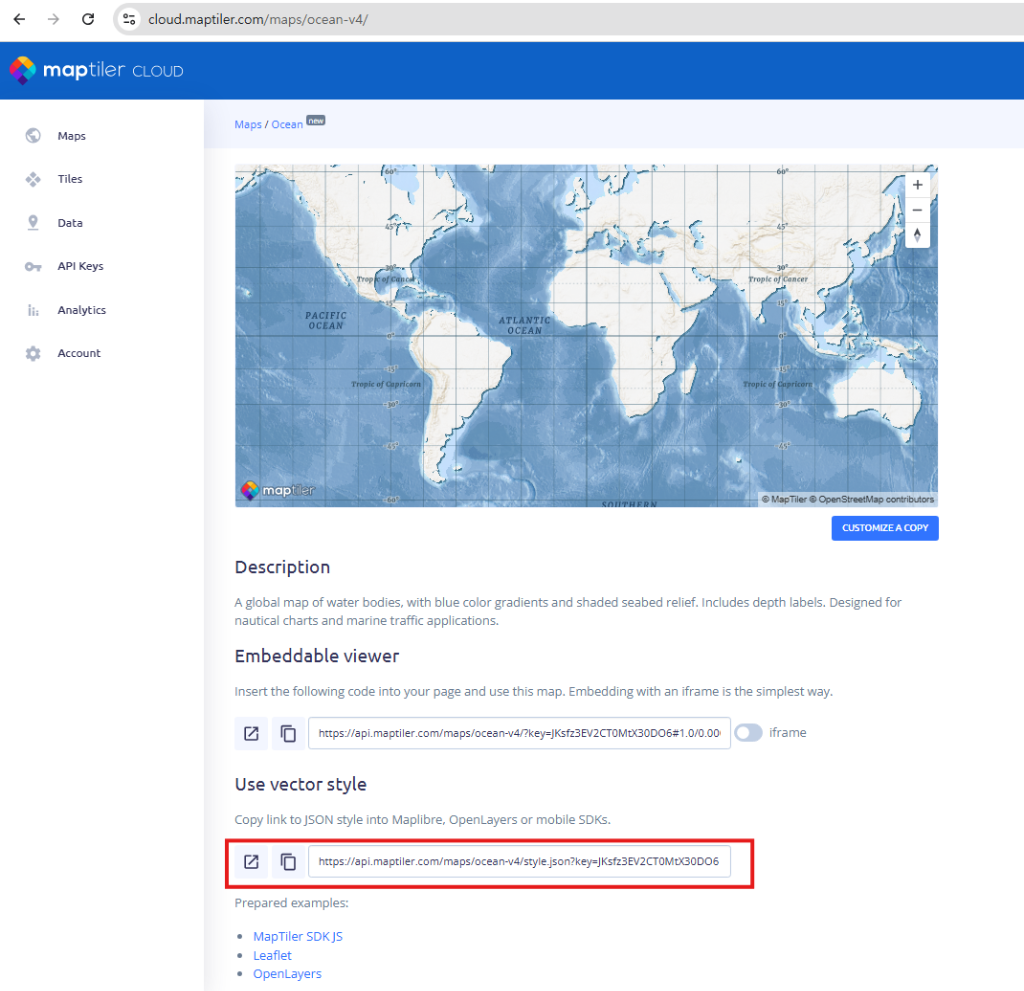Click the Customize a Copy button
Screen dimensions: 1024x991
tap(885, 528)
